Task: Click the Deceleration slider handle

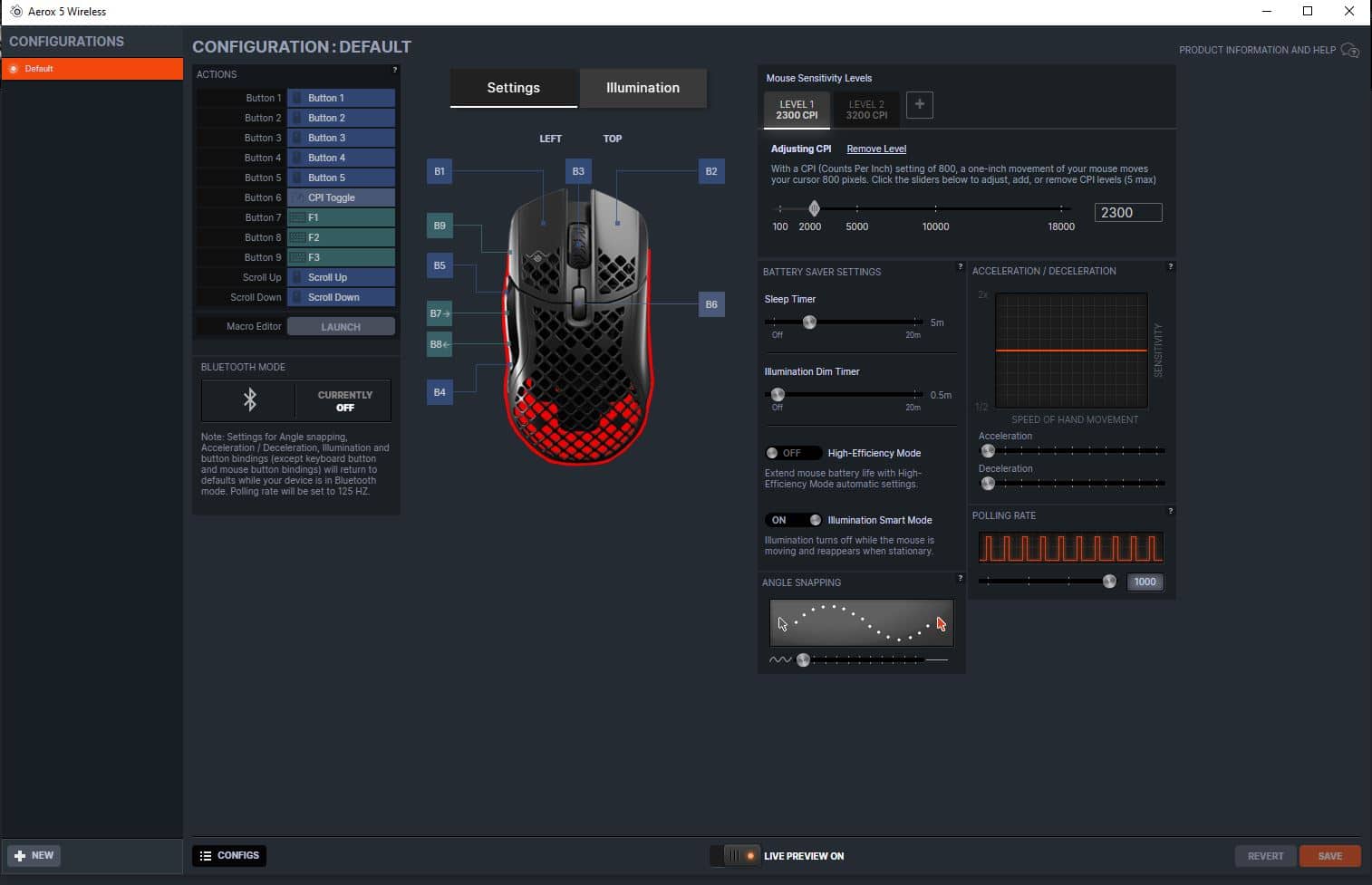Action: coord(988,483)
